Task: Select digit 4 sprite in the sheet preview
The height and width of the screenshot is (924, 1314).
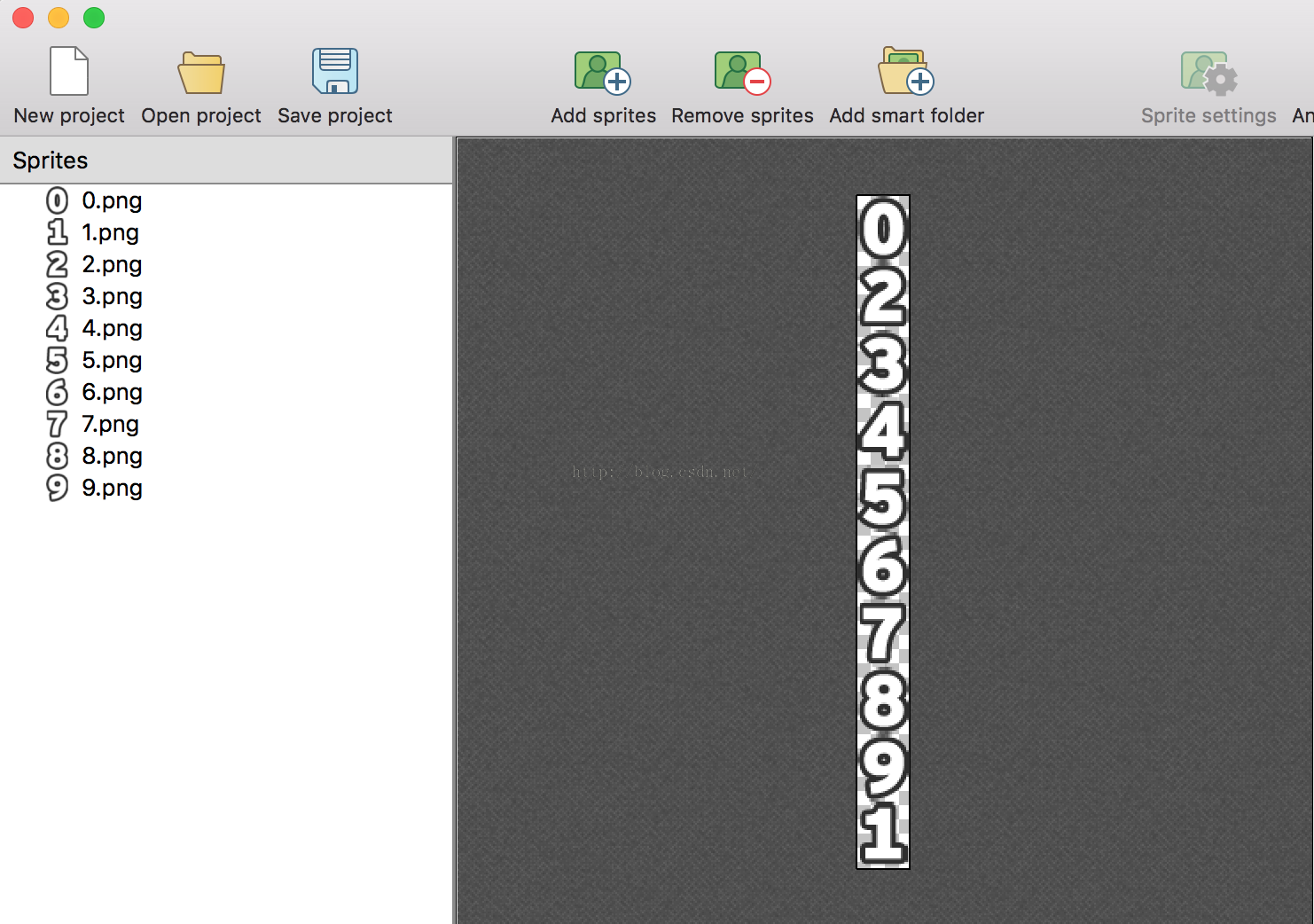Action: point(883,432)
